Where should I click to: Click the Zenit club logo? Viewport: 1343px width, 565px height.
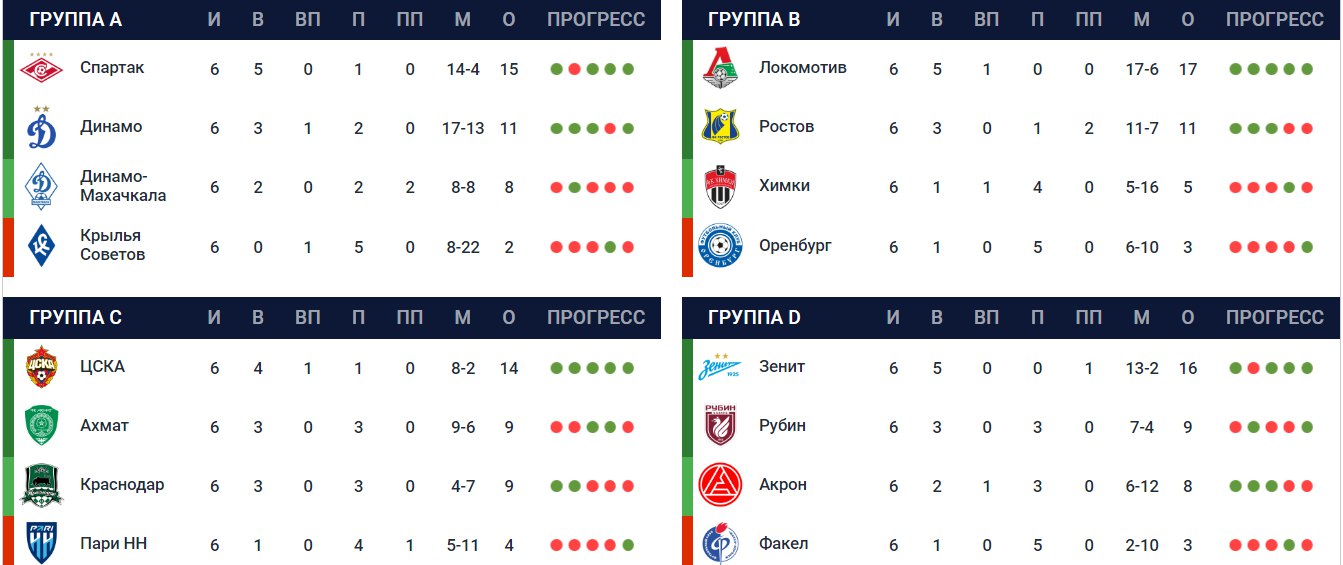719,367
